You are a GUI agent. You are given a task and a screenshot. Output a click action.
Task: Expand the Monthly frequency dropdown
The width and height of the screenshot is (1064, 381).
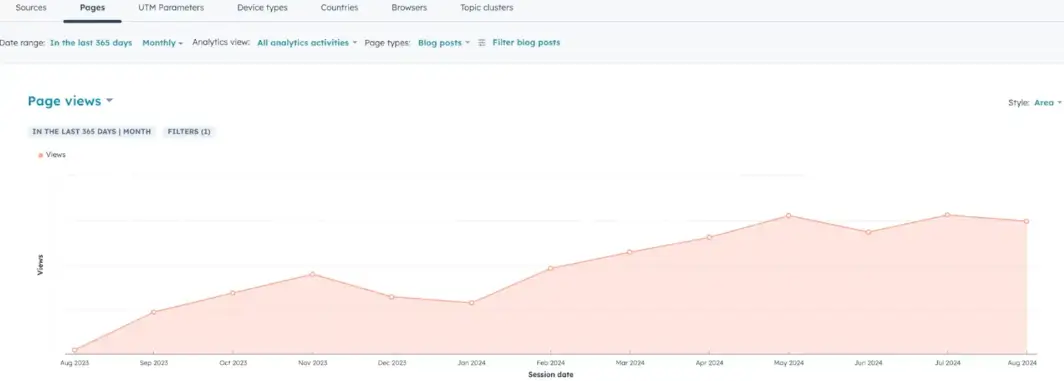coord(163,43)
